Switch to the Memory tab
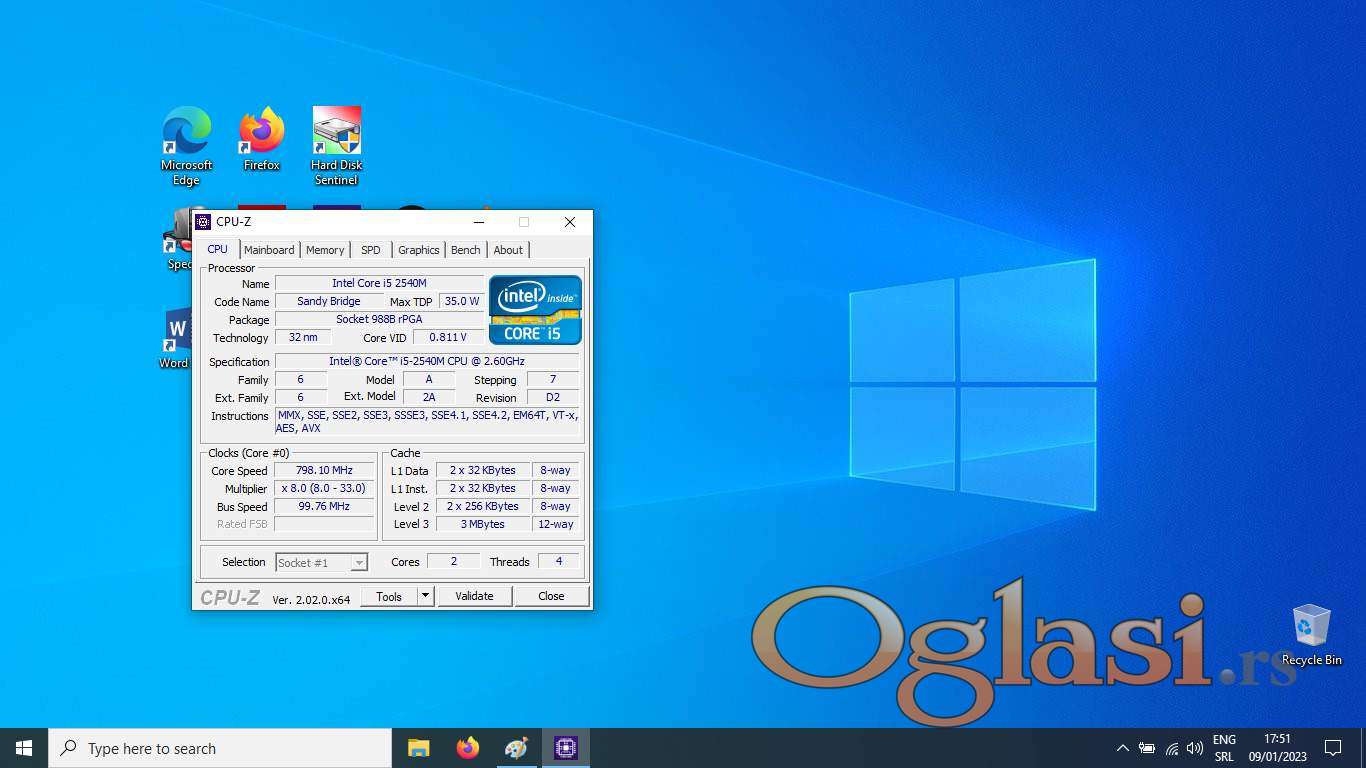 pos(325,250)
